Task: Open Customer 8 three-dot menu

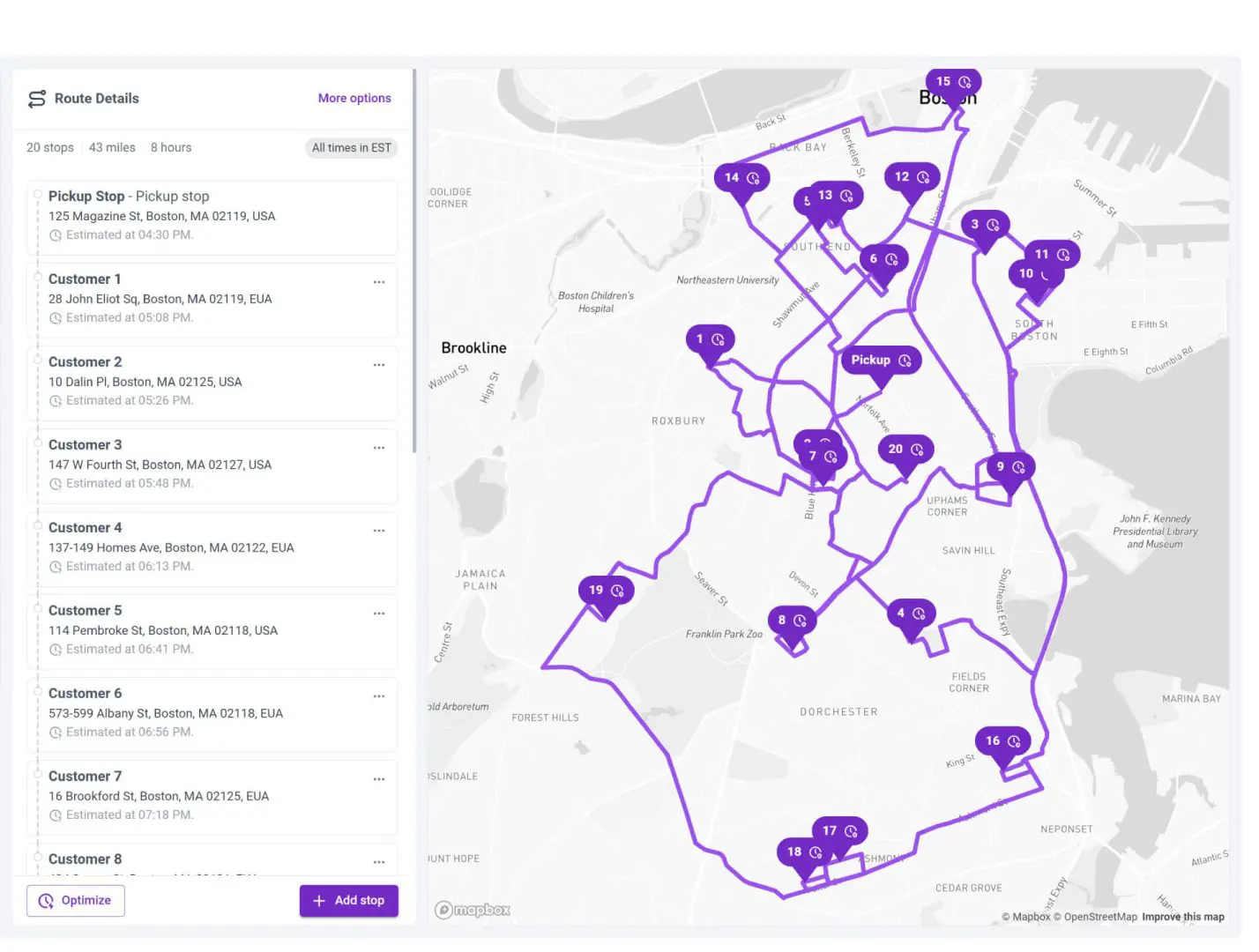Action: pos(379,862)
